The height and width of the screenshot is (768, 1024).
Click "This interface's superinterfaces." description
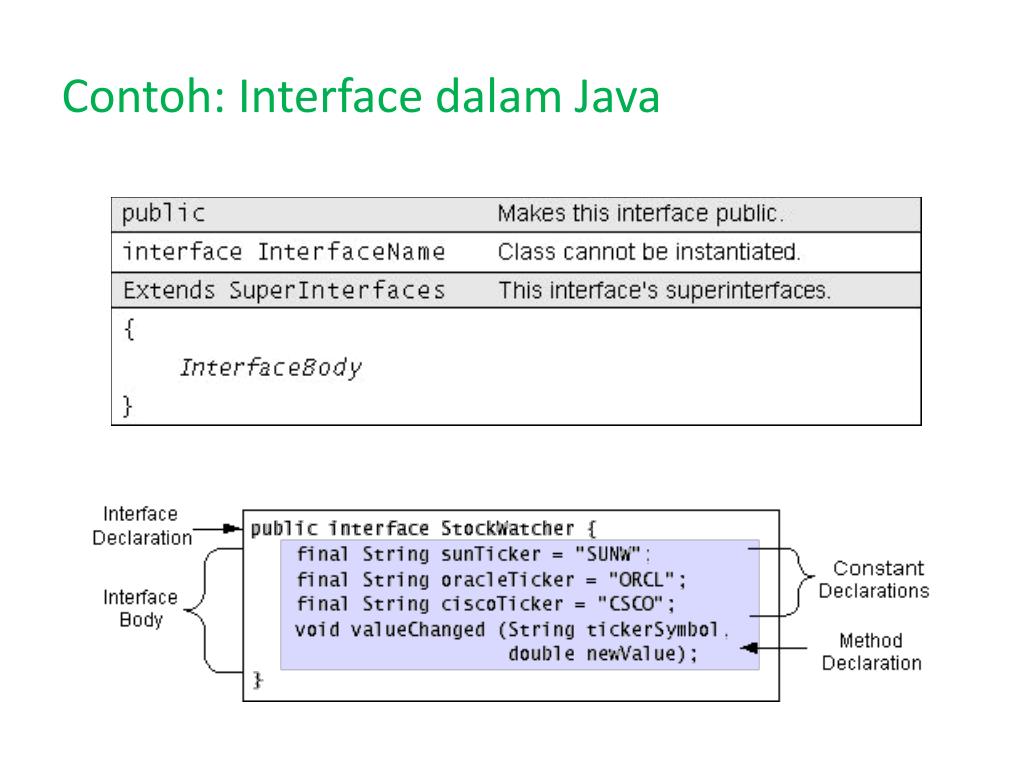pyautogui.click(x=665, y=290)
